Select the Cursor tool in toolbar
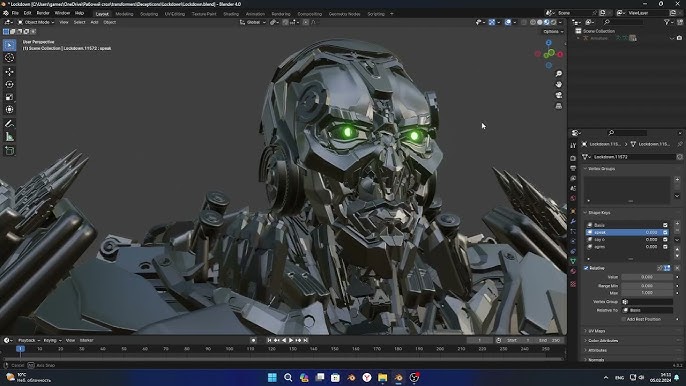The width and height of the screenshot is (686, 386). click(x=9, y=58)
